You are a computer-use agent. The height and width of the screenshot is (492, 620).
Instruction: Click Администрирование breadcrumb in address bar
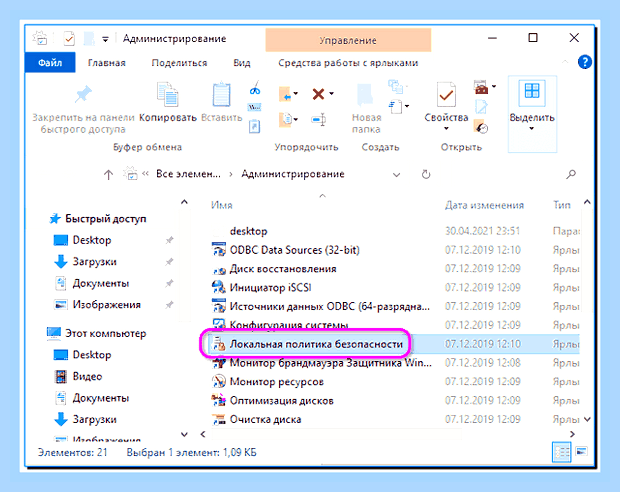(x=293, y=174)
